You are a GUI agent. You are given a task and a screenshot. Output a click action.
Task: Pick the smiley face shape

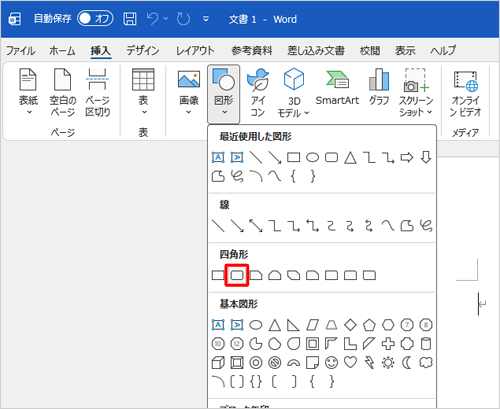click(331, 363)
